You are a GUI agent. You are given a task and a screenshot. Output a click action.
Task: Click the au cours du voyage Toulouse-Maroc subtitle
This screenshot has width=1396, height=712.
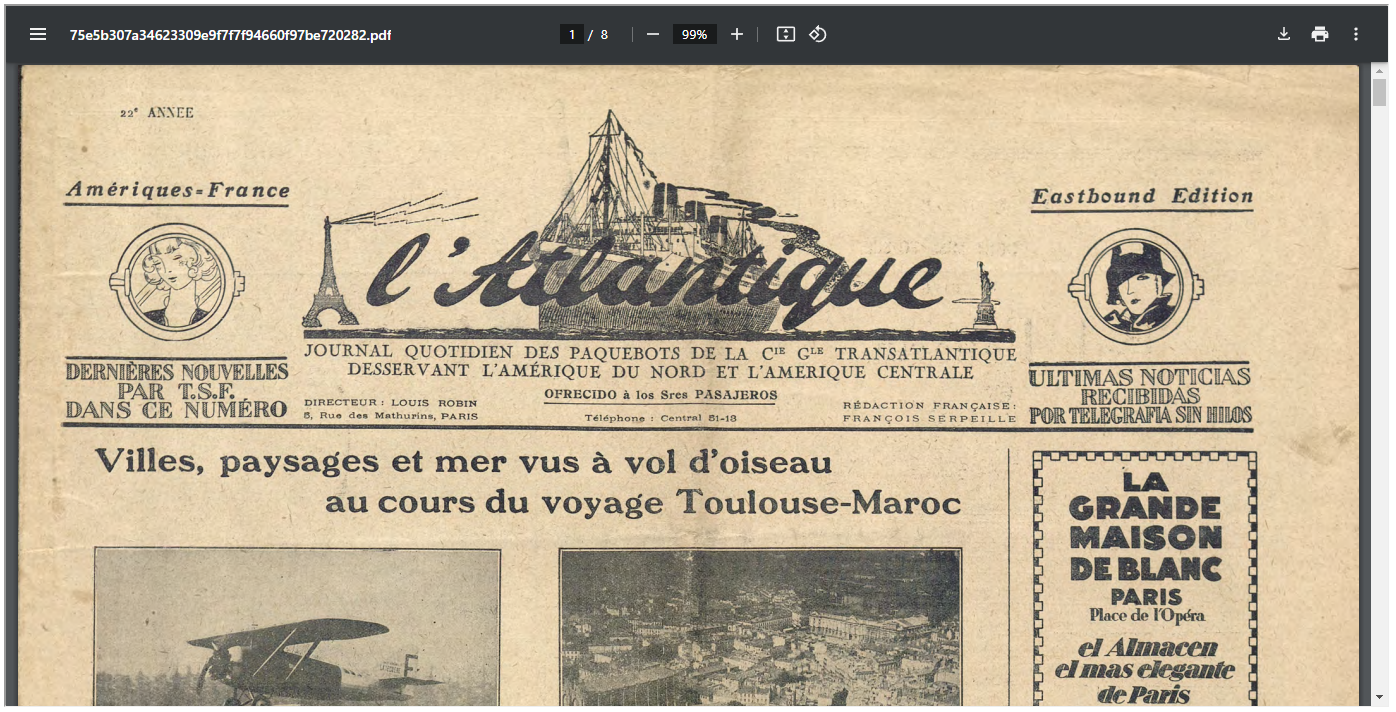point(643,502)
